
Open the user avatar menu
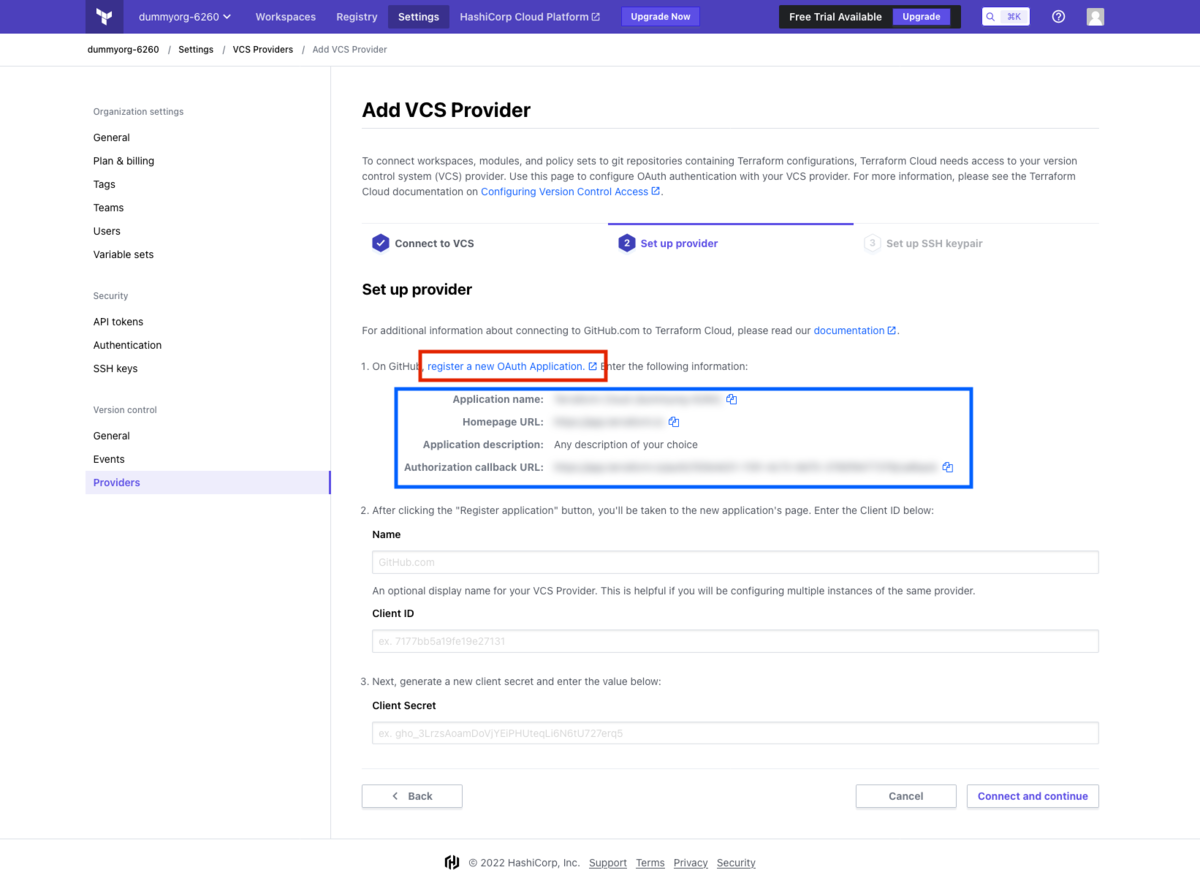click(1095, 17)
